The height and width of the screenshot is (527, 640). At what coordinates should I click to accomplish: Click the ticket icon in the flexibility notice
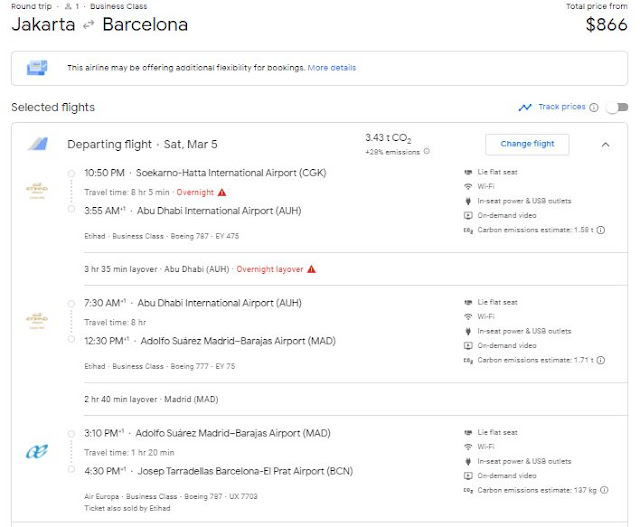click(x=37, y=68)
